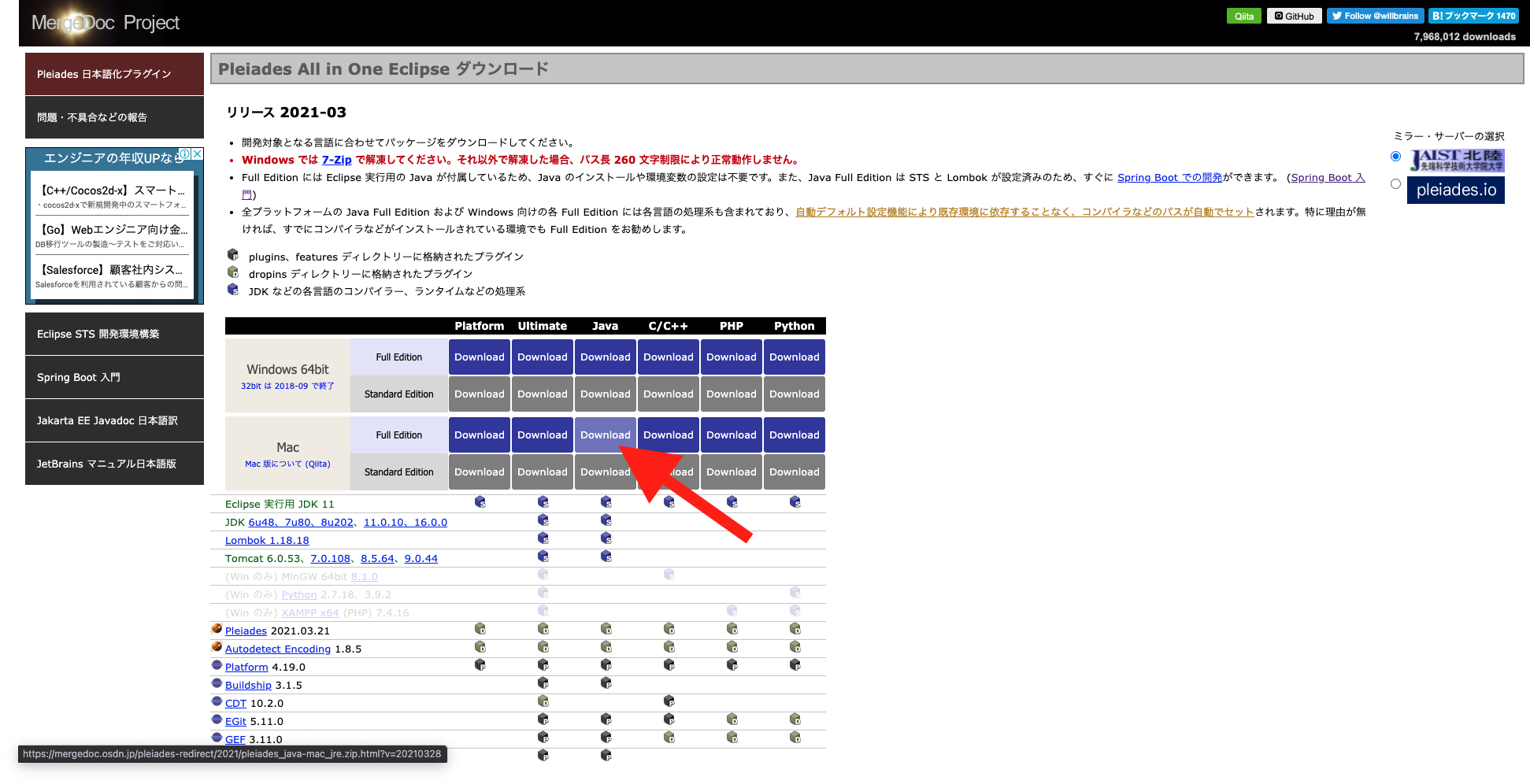Screen dimensions: 1530x784
Task: Click Follow @willbrains Twitter button
Action: 1376,16
